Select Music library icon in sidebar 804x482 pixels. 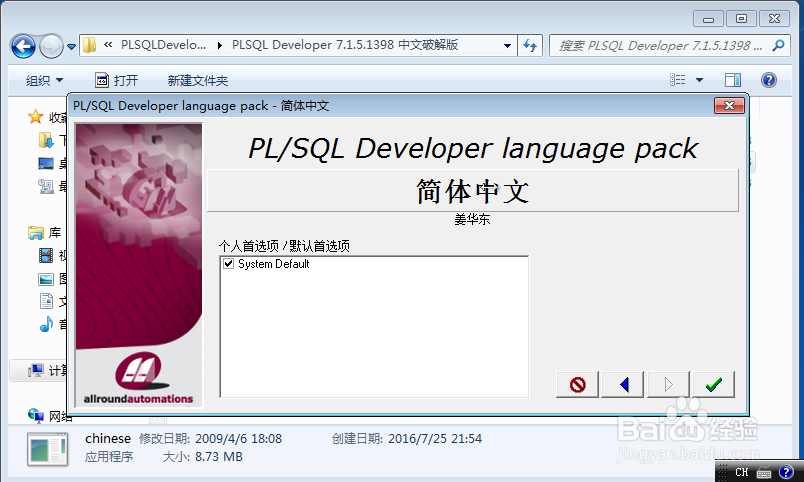pyautogui.click(x=46, y=324)
